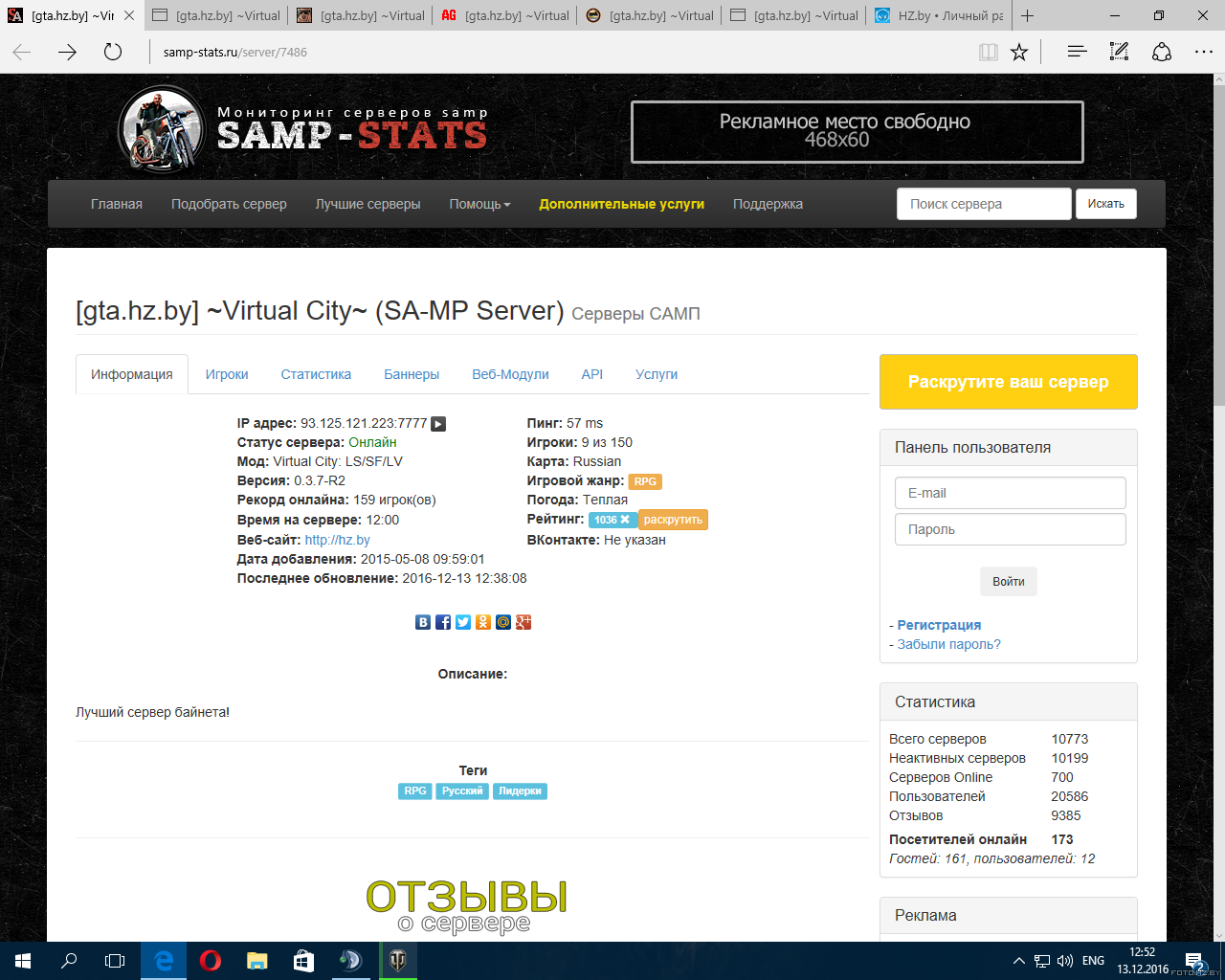Click play icon beside the IP address
Image resolution: width=1225 pixels, height=980 pixels.
(438, 424)
